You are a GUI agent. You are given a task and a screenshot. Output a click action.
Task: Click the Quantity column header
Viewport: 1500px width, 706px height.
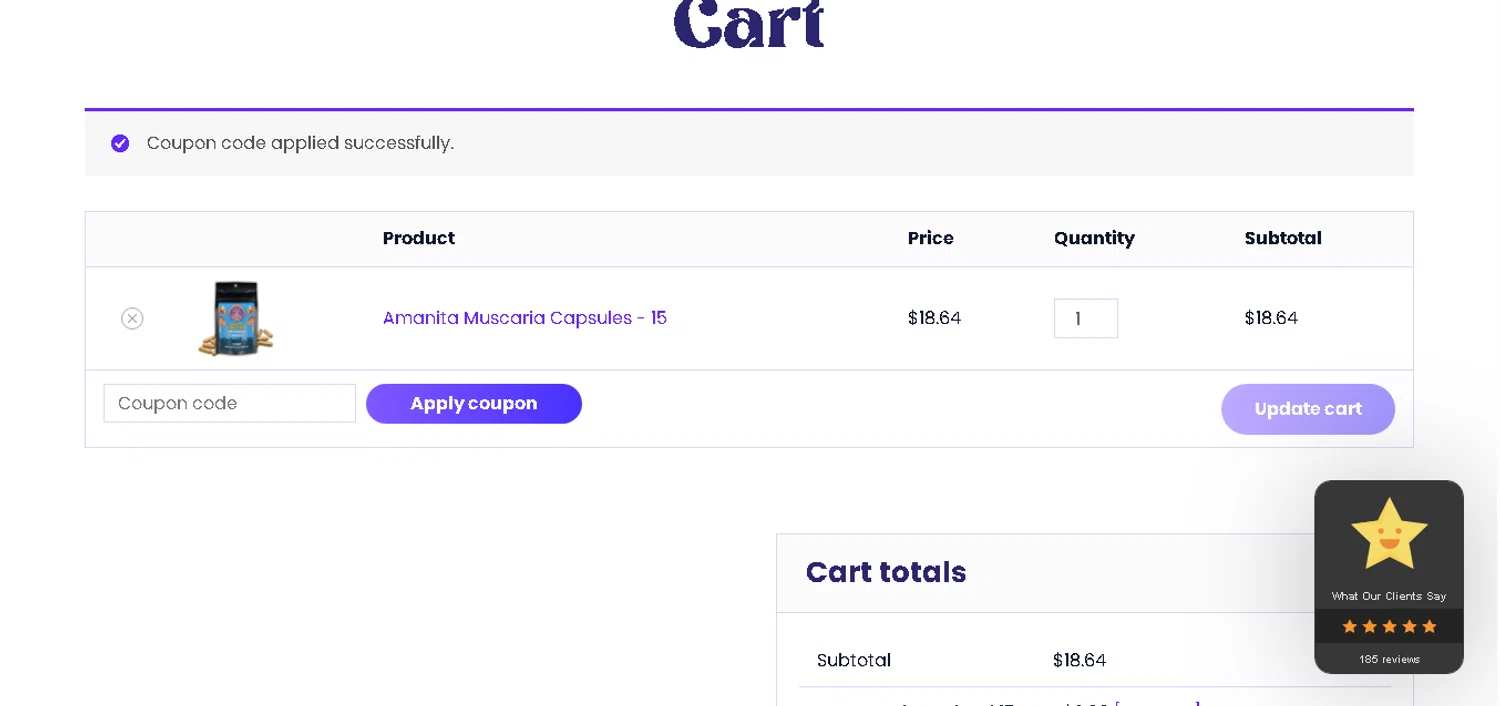pyautogui.click(x=1093, y=238)
